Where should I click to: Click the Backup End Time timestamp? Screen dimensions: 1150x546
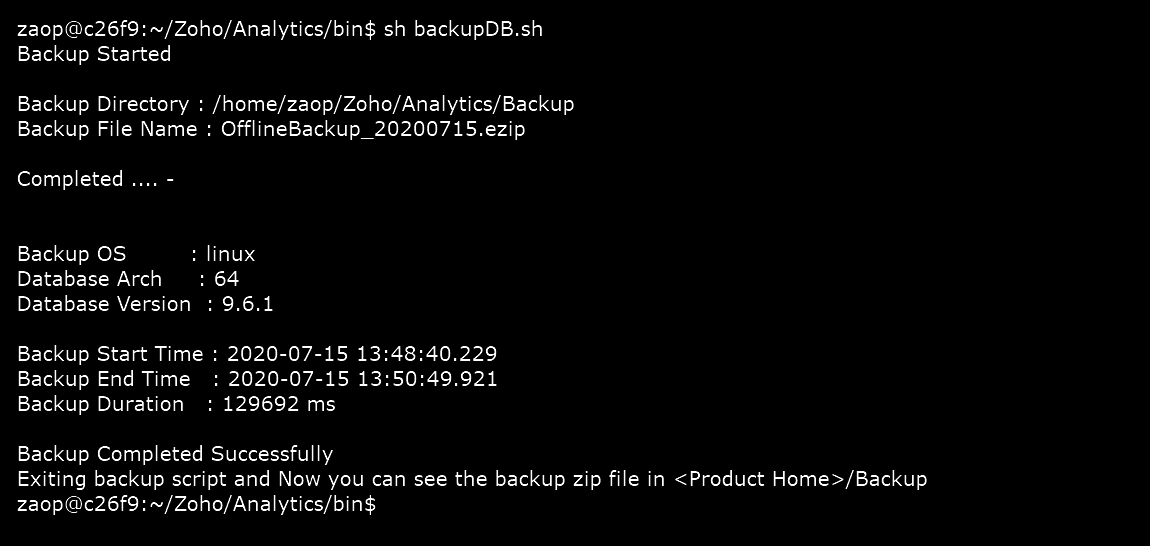(x=362, y=379)
